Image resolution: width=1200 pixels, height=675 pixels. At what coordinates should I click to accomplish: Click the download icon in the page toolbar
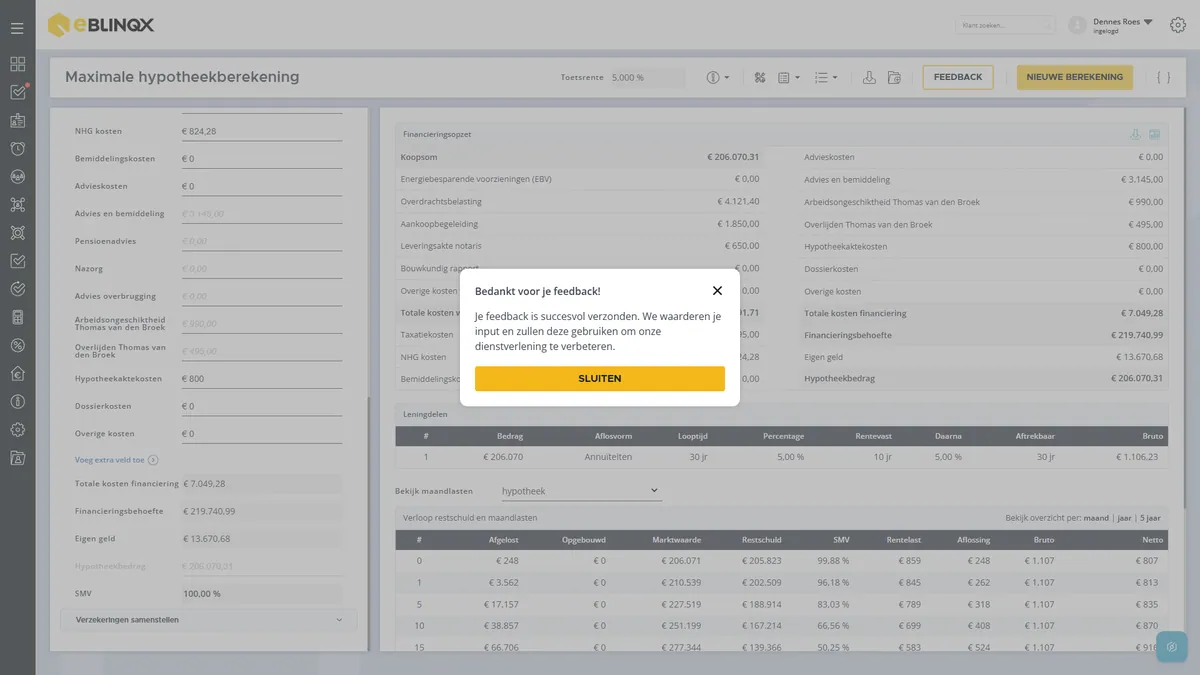869,77
